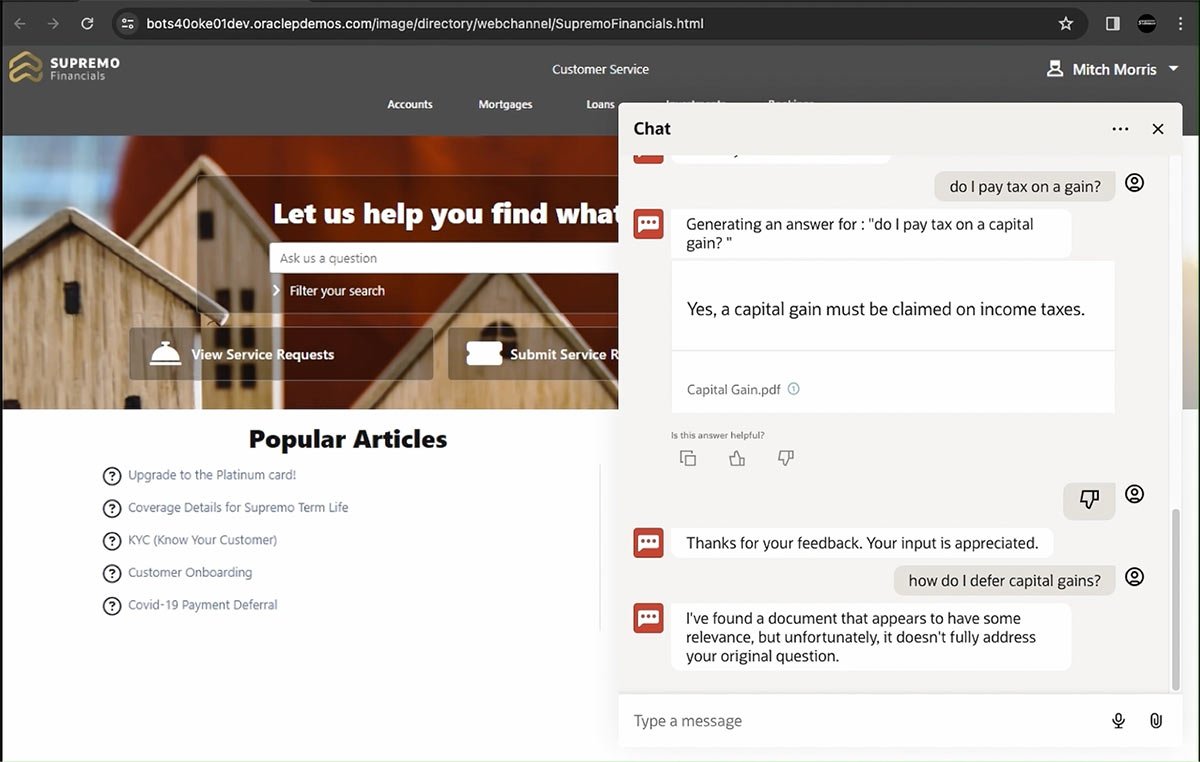
Task: Click the copy answer icon
Action: [688, 458]
